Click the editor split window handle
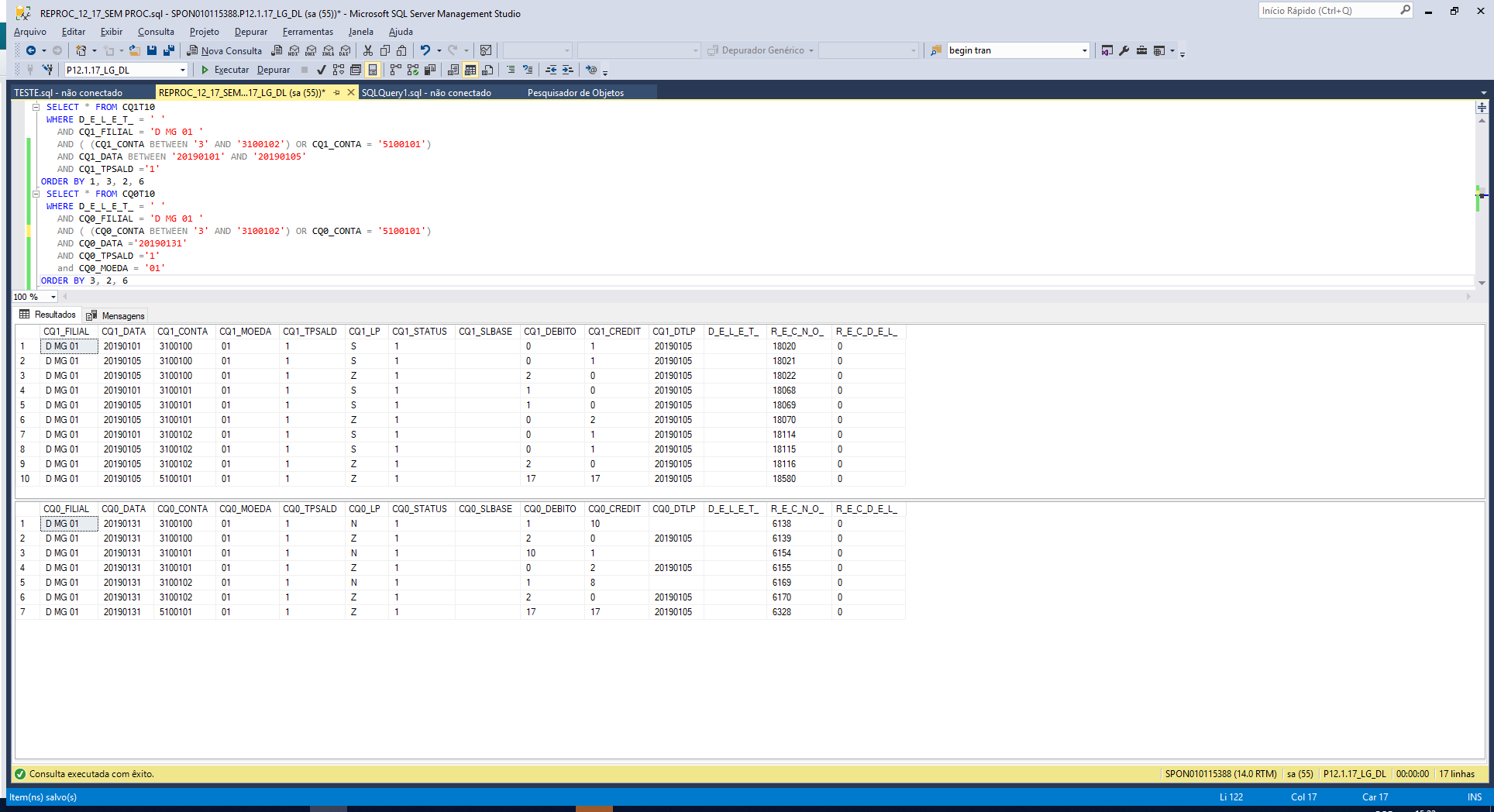 (x=1482, y=107)
